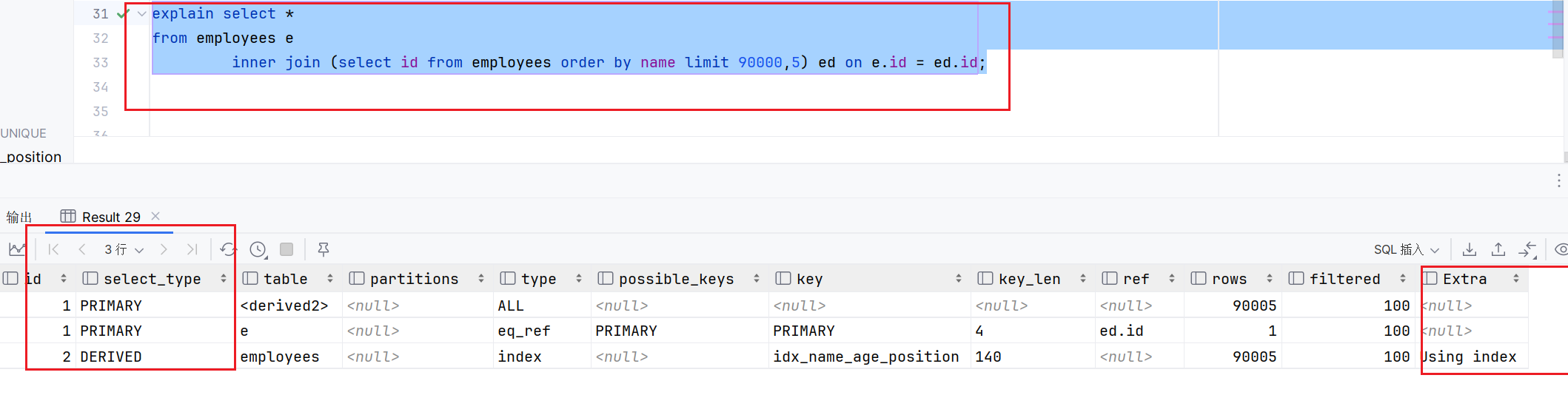The height and width of the screenshot is (395, 1568).
Task: Sort by the key column arrows
Action: point(959,279)
